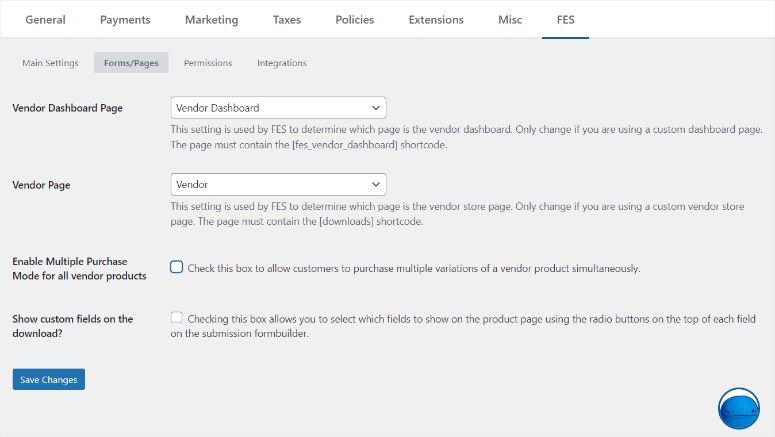
Task: Click the "Vendor Dashboard Page" field label
Action: pyautogui.click(x=67, y=108)
